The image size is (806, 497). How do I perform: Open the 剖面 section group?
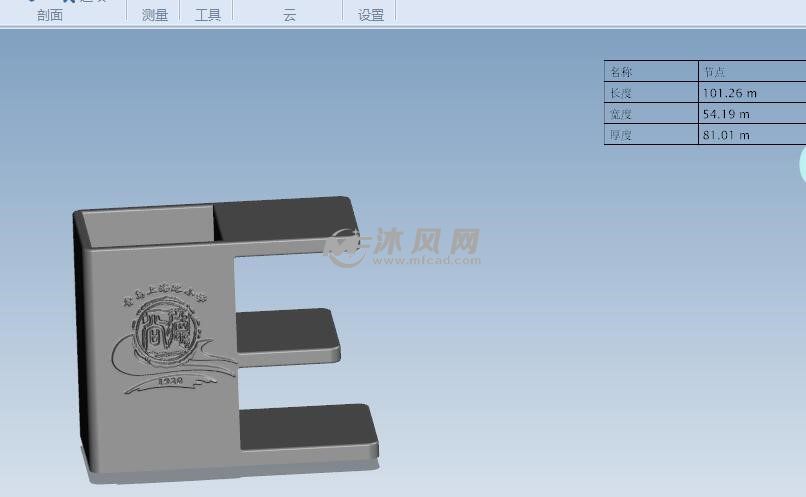click(x=49, y=15)
